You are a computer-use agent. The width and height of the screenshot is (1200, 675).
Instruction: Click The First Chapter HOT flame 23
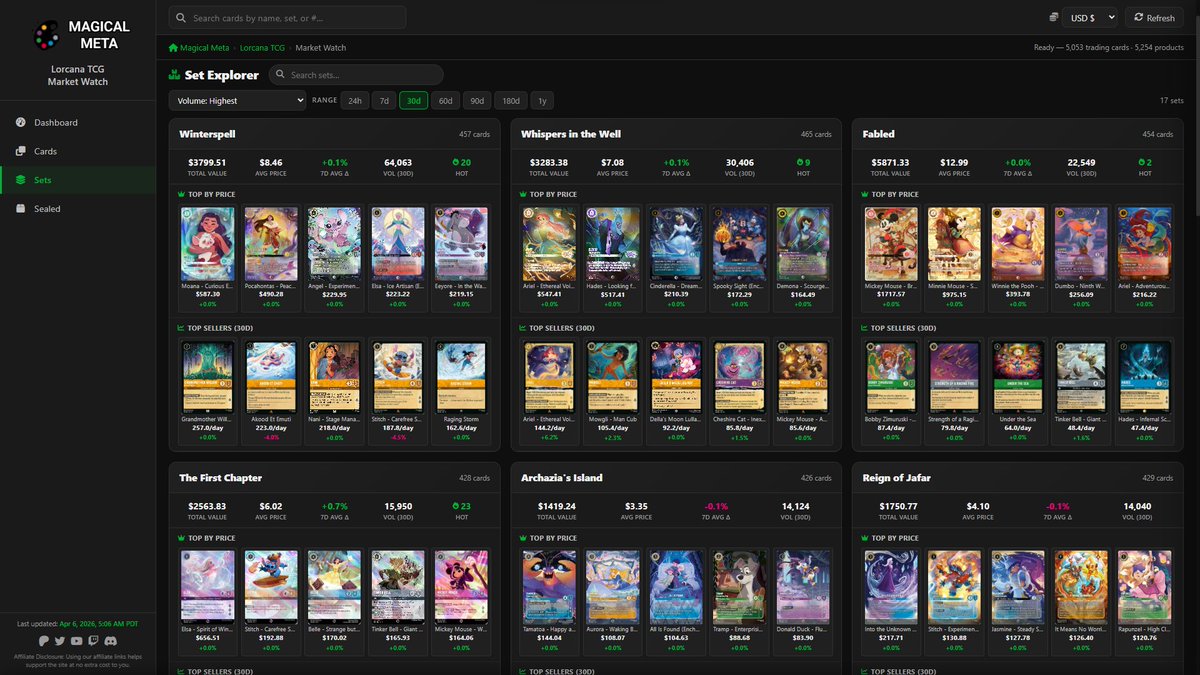(456, 505)
